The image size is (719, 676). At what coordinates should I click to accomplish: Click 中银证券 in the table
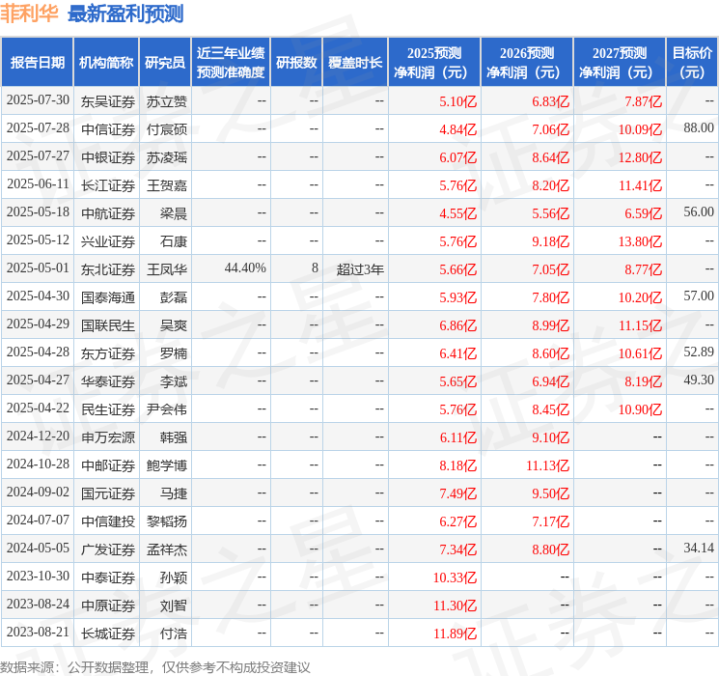[x=108, y=157]
